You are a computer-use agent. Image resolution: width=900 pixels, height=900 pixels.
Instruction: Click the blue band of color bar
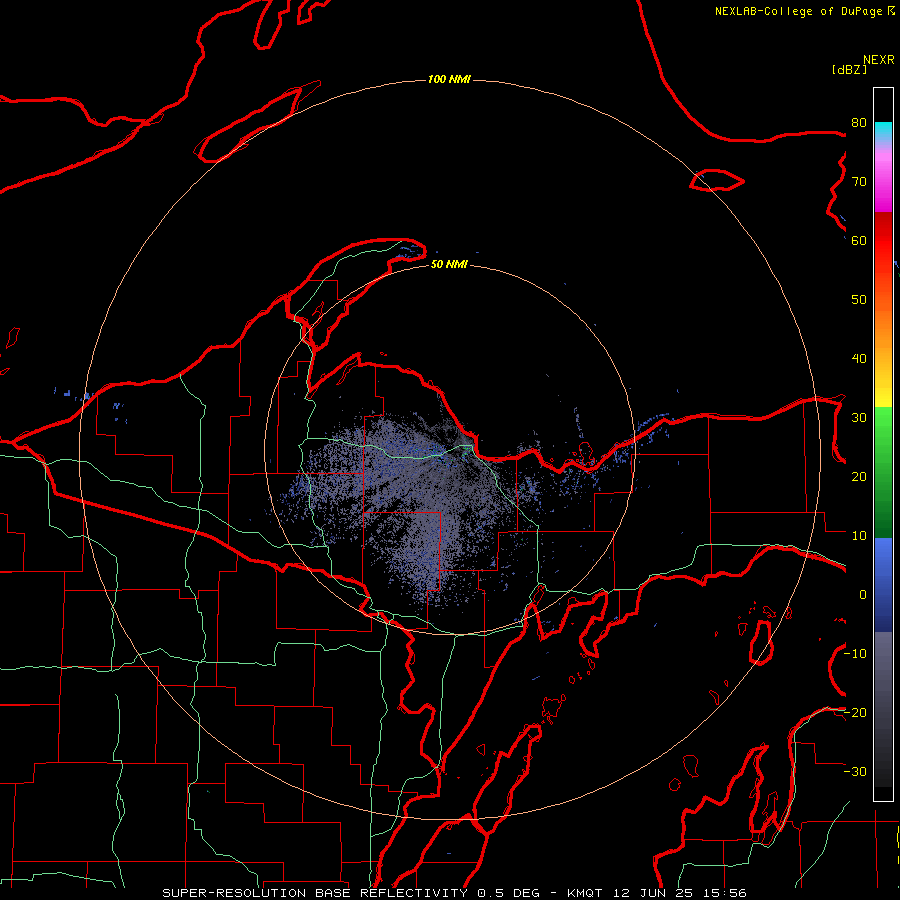click(x=883, y=585)
